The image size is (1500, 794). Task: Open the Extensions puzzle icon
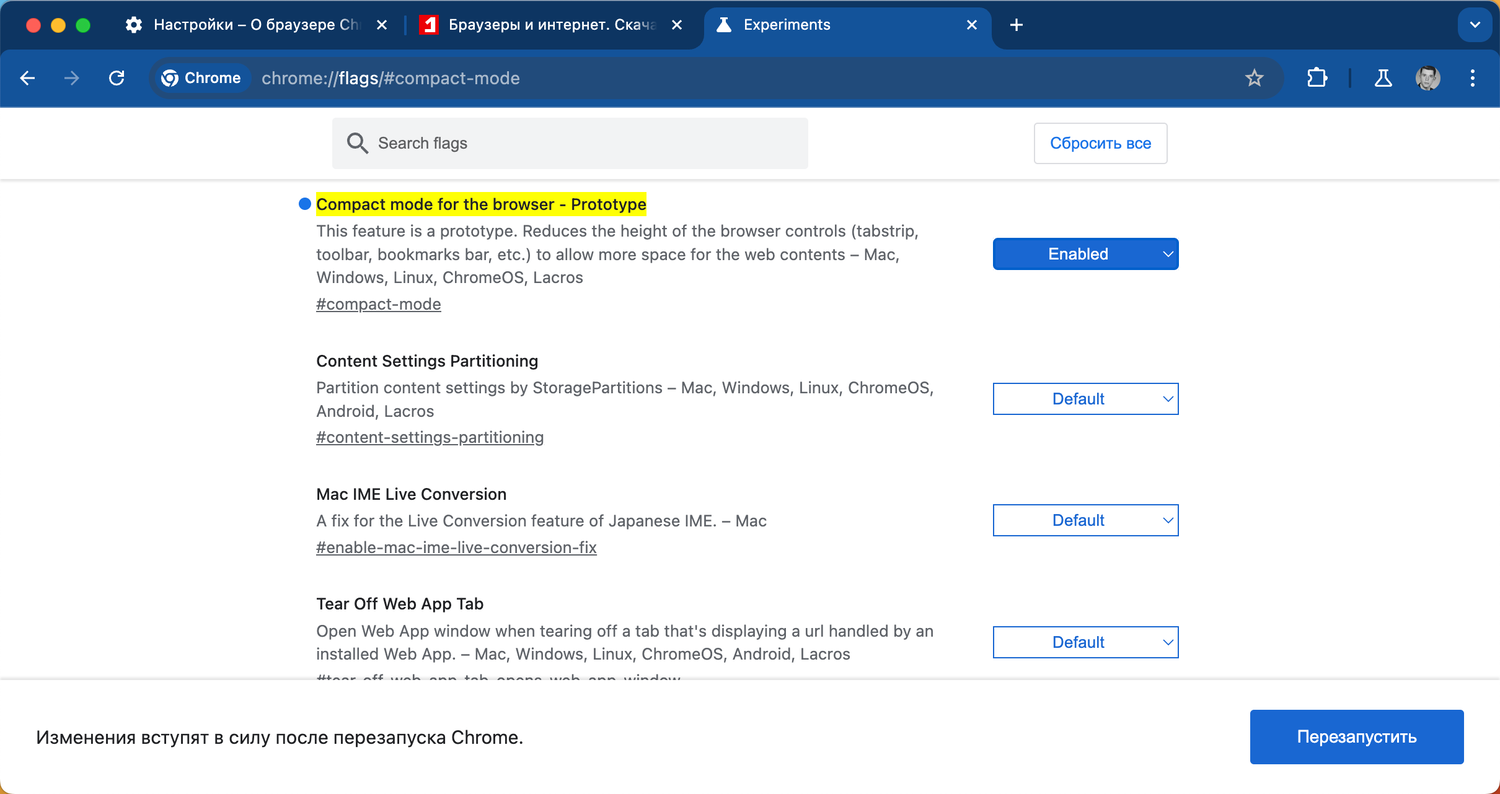click(x=1317, y=78)
